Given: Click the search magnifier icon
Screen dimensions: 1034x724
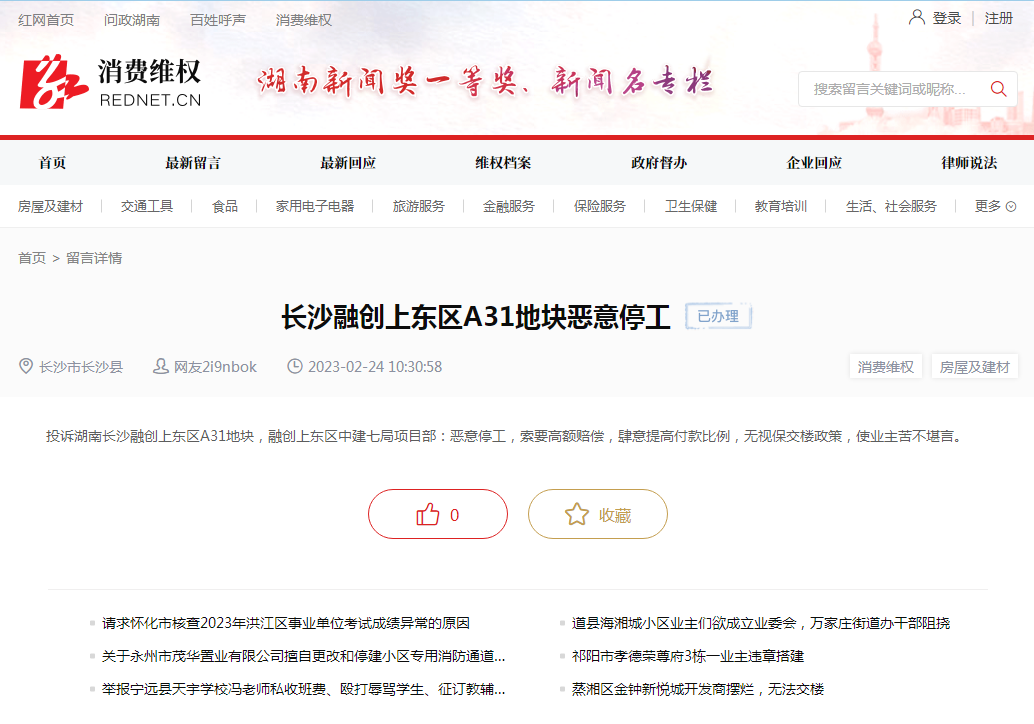Looking at the screenshot, I should [x=997, y=89].
